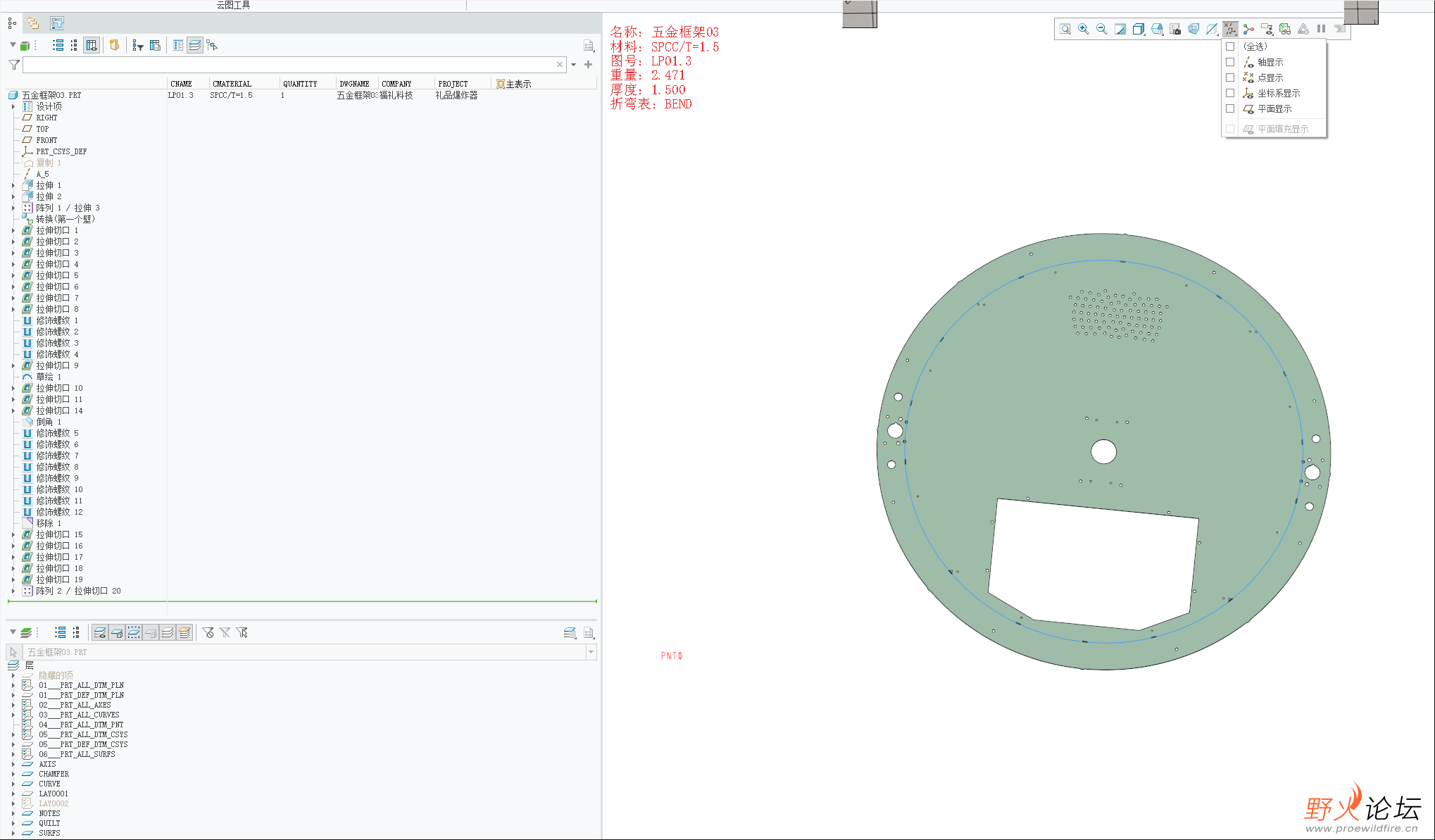Click the glasses simplified-rep icon
Image resolution: width=1435 pixels, height=840 pixels.
point(1285,29)
